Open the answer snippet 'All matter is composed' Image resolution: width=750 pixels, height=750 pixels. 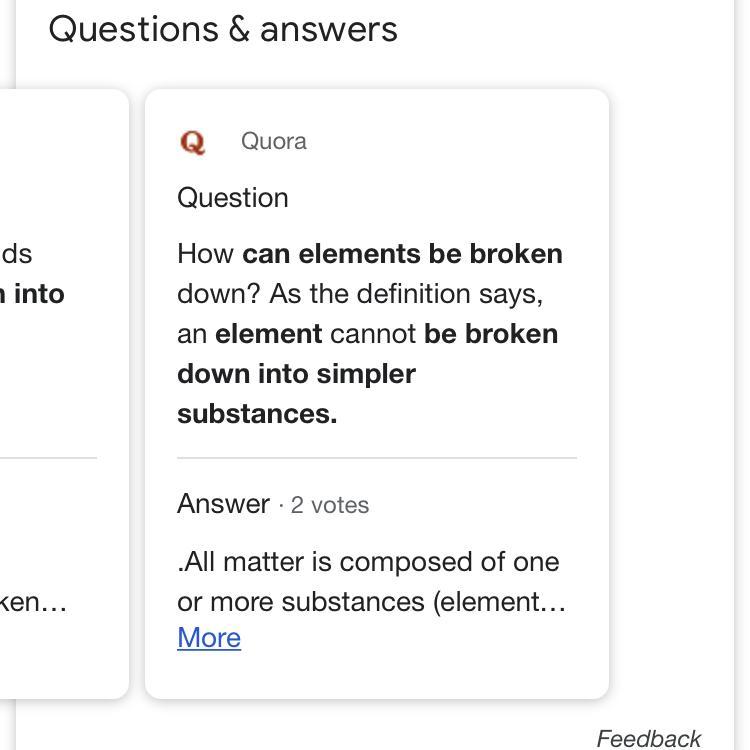point(368,562)
